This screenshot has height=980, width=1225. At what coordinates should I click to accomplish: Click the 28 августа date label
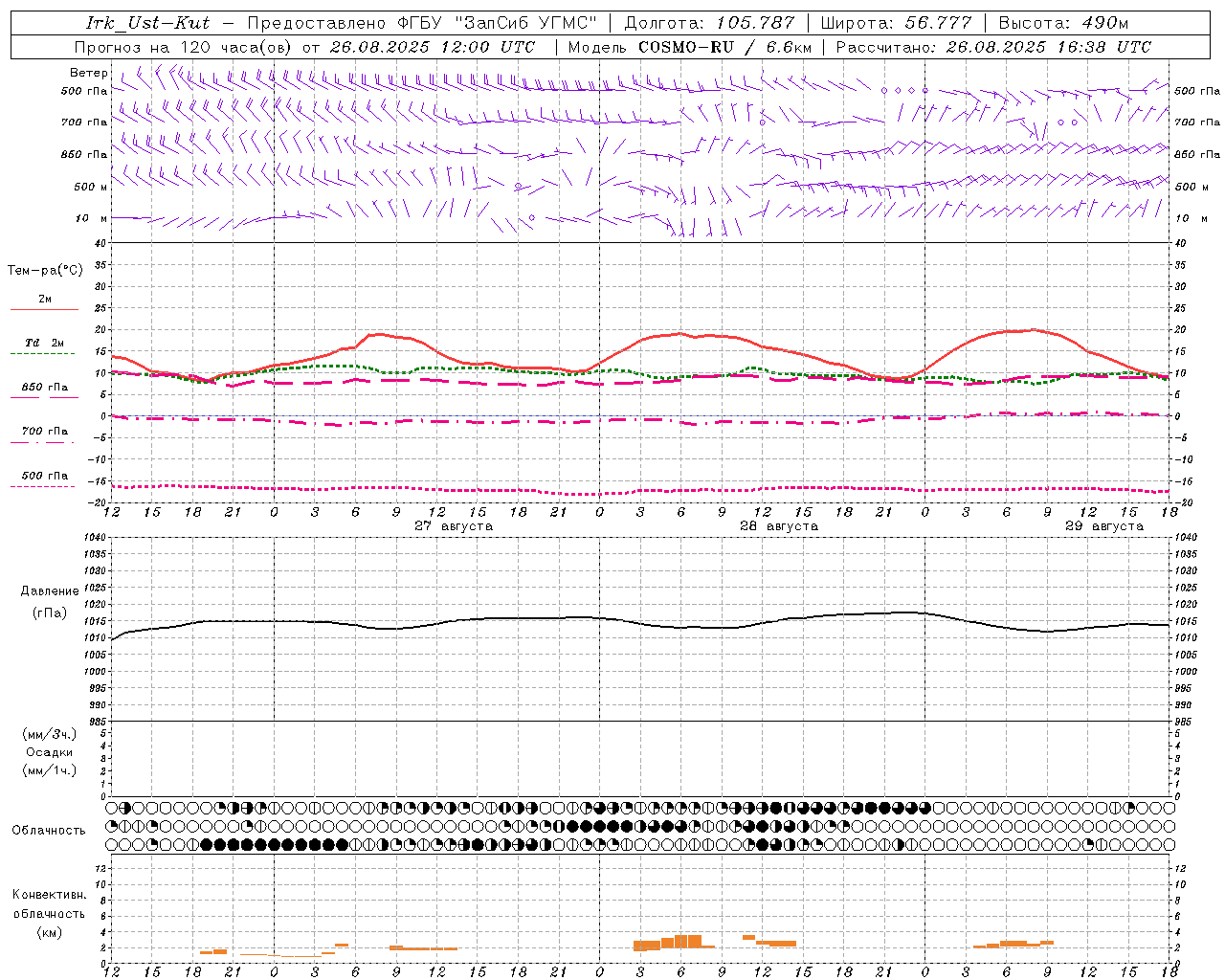(x=779, y=526)
